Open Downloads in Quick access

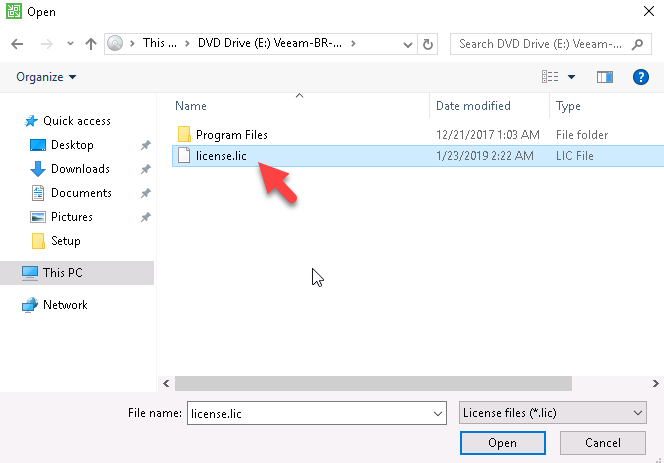(x=80, y=169)
